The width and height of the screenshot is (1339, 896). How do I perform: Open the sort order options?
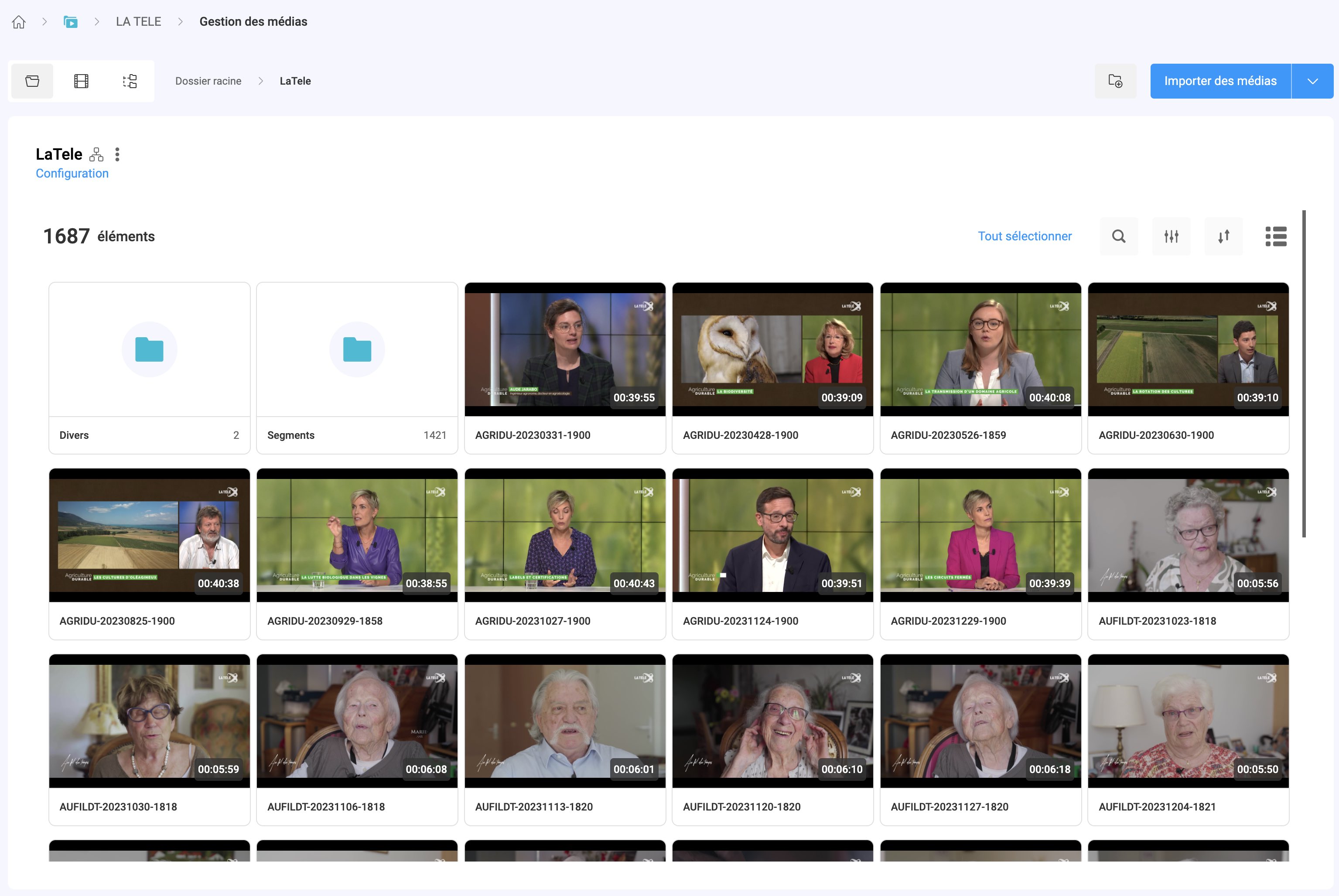(x=1223, y=236)
